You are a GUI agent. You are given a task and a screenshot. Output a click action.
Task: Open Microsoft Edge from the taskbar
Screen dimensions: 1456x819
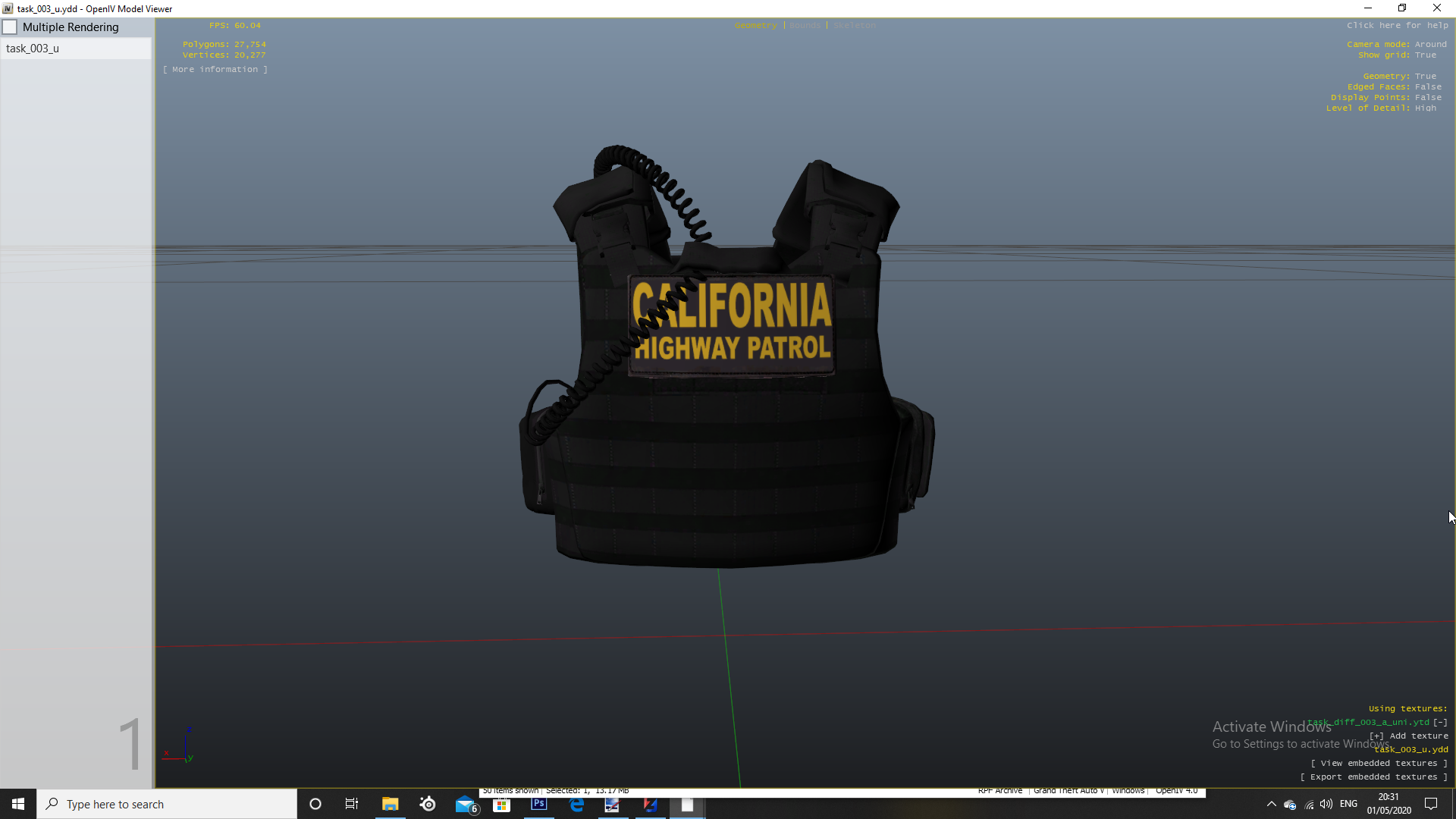576,805
